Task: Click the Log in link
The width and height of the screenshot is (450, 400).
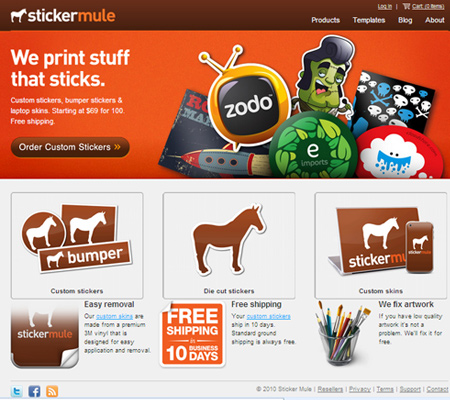Action: tap(385, 6)
